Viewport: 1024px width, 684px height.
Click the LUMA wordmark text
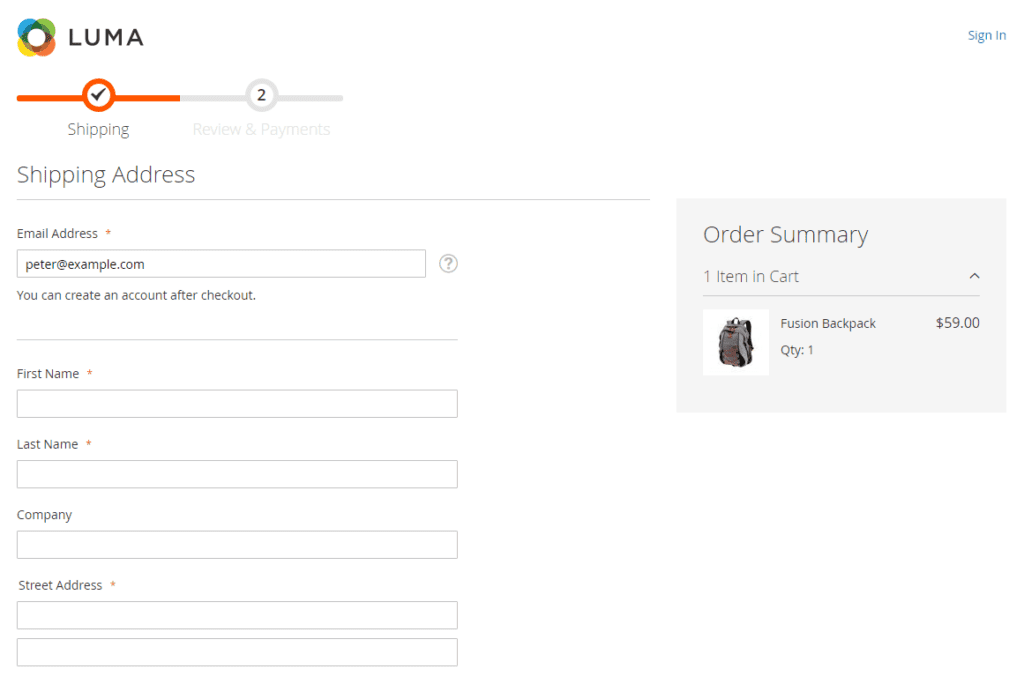(x=106, y=38)
